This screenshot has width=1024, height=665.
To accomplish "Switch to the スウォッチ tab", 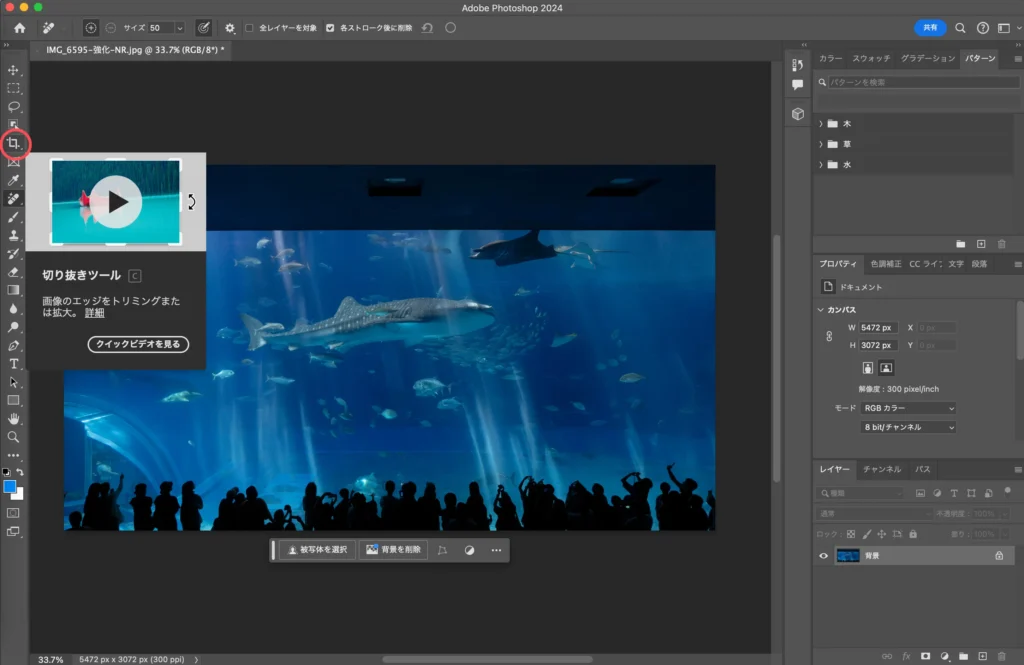I will (x=871, y=59).
